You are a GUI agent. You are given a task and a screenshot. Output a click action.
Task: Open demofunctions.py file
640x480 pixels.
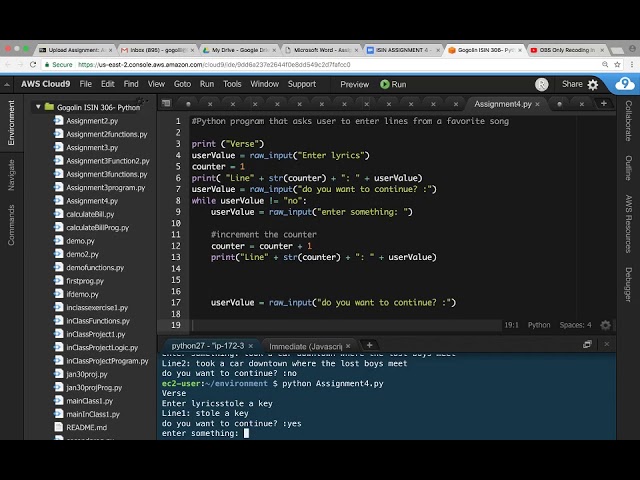click(95, 268)
